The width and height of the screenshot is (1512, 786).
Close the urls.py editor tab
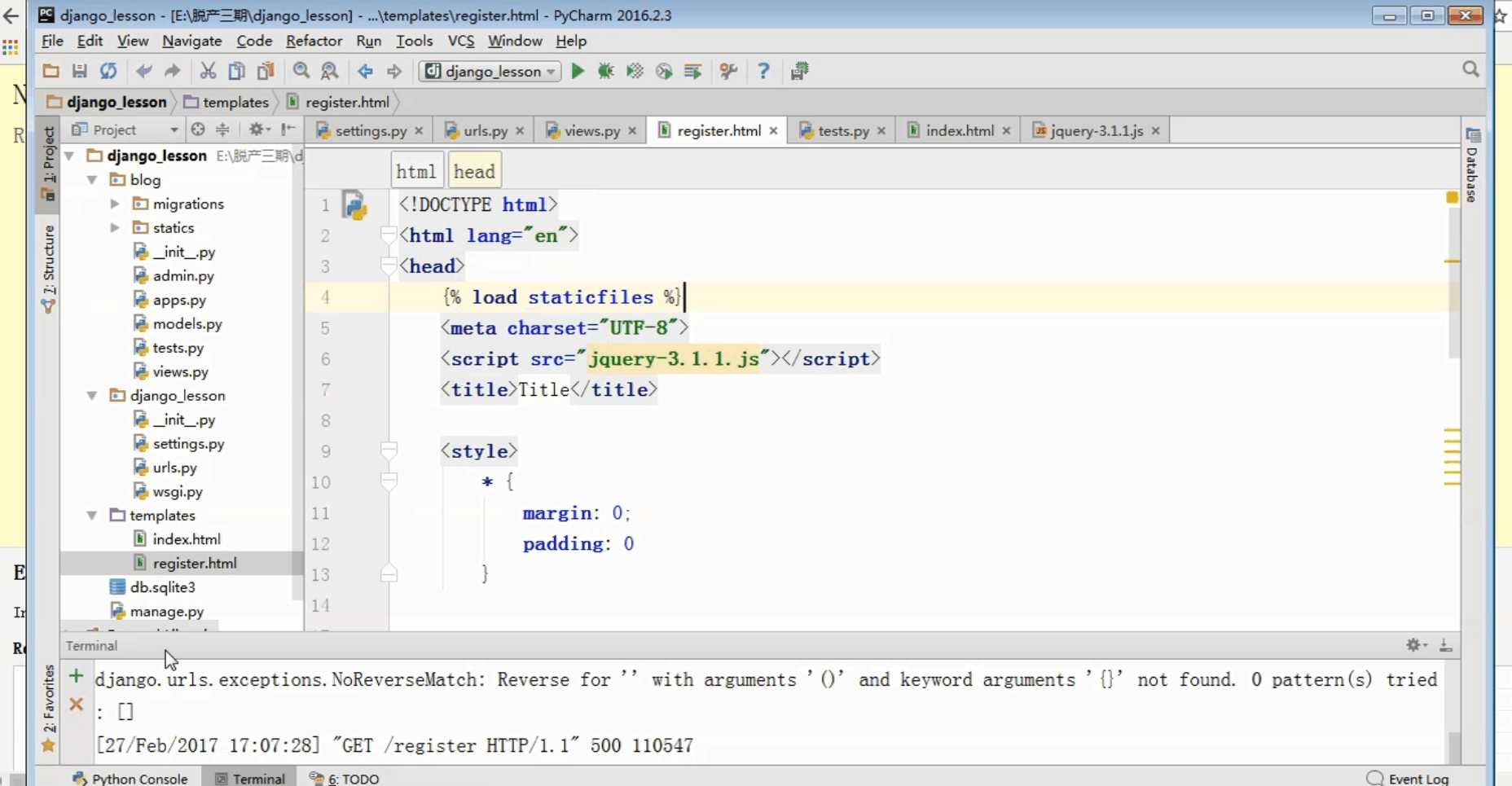pos(520,130)
